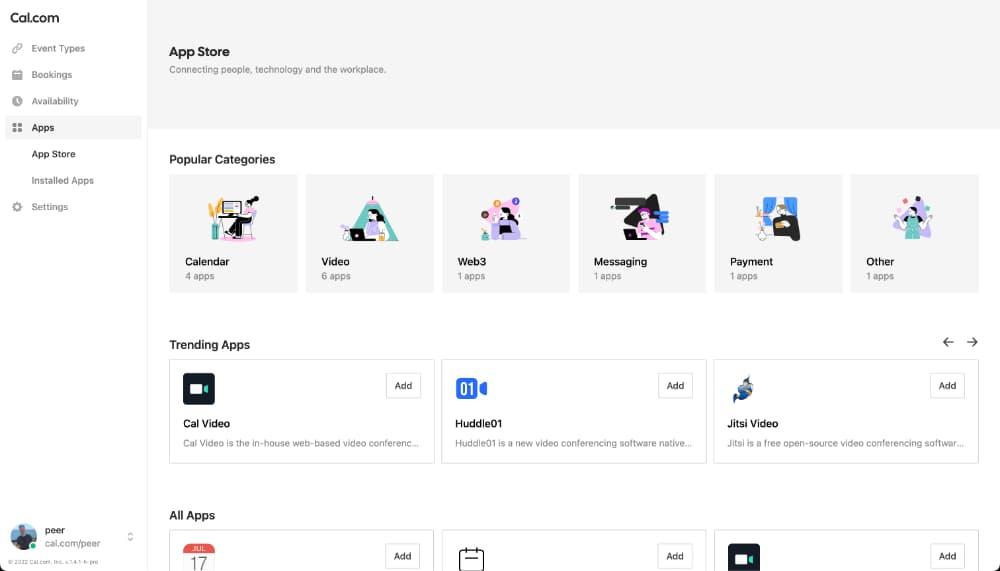This screenshot has height=571, width=1000.
Task: Open Settings via the gear icon
Action: click(x=17, y=207)
